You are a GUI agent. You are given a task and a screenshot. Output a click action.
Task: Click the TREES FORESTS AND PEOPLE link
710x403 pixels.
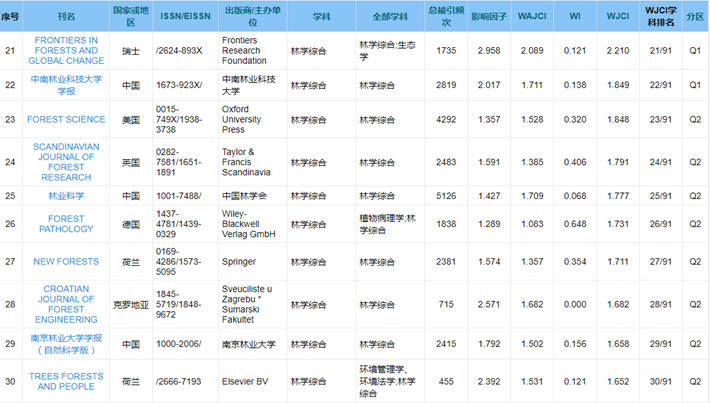(x=66, y=381)
